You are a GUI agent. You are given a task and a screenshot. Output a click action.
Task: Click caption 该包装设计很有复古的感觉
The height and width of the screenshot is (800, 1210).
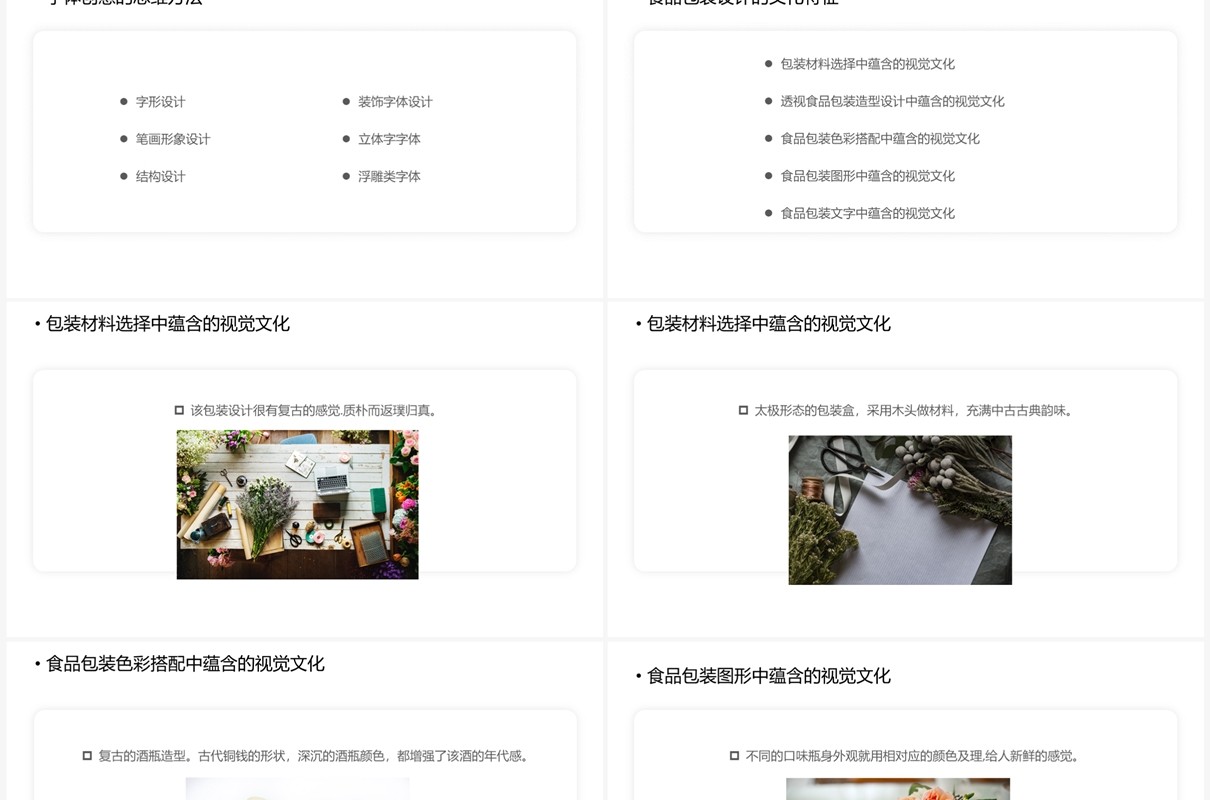(x=314, y=410)
